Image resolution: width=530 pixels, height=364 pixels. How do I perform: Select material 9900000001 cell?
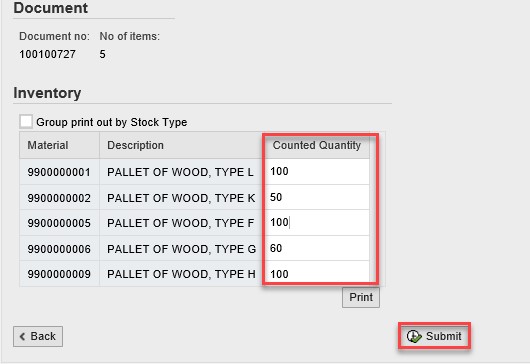(x=59, y=172)
